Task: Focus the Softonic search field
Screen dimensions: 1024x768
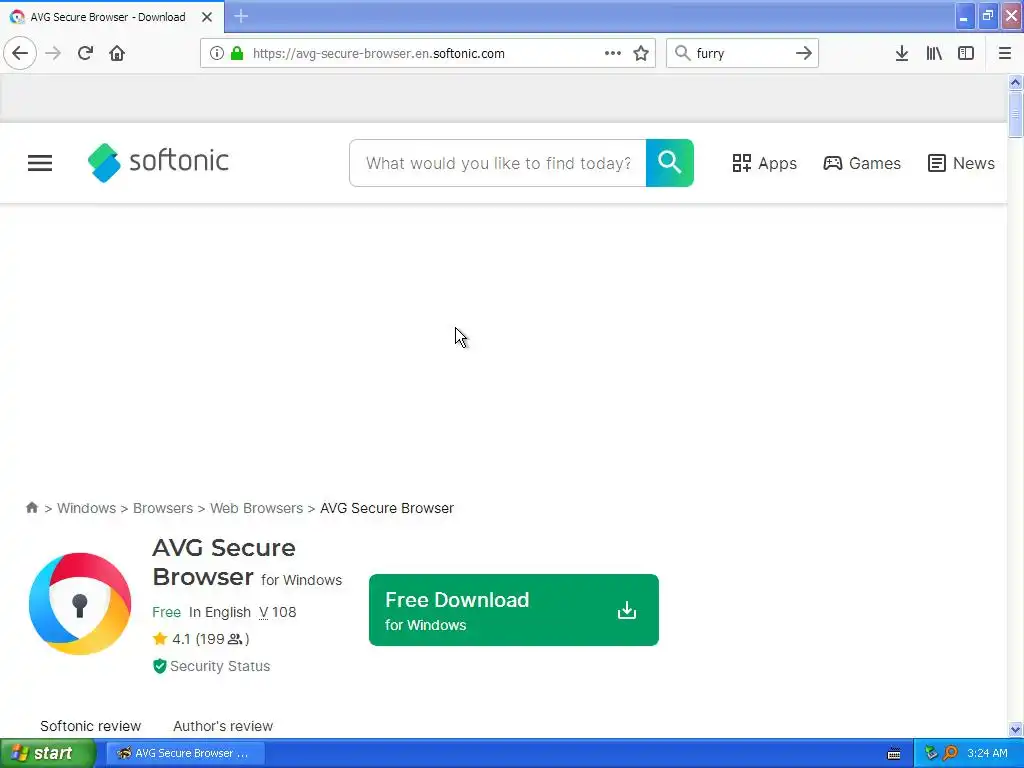Action: [x=498, y=163]
